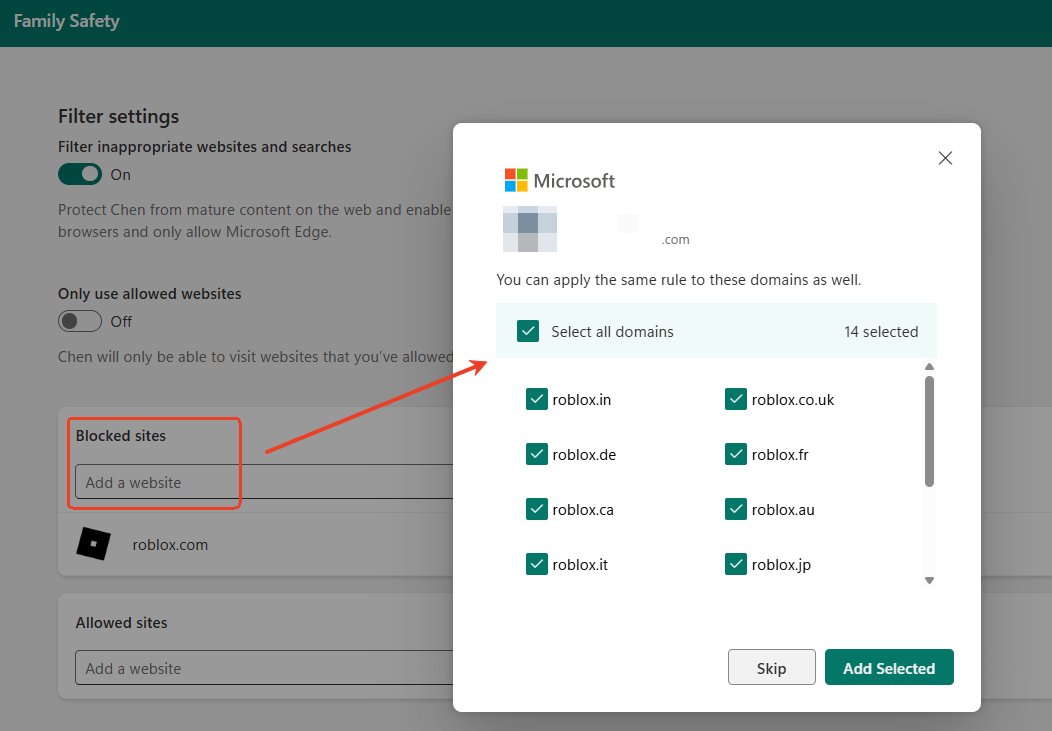Uncheck the roblox.co.uk domain
Screen dimensions: 1052x731
tap(736, 399)
